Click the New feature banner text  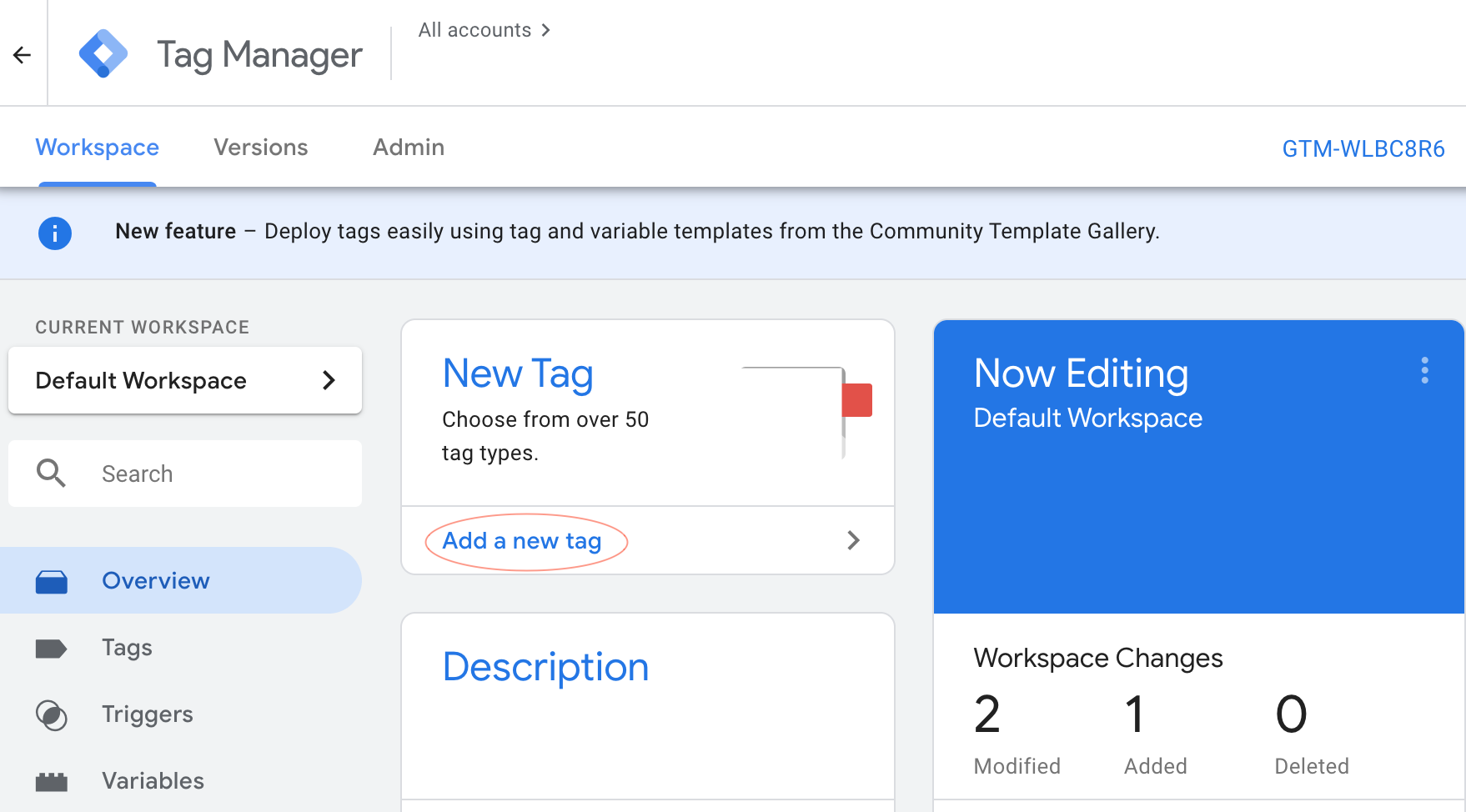tap(637, 232)
